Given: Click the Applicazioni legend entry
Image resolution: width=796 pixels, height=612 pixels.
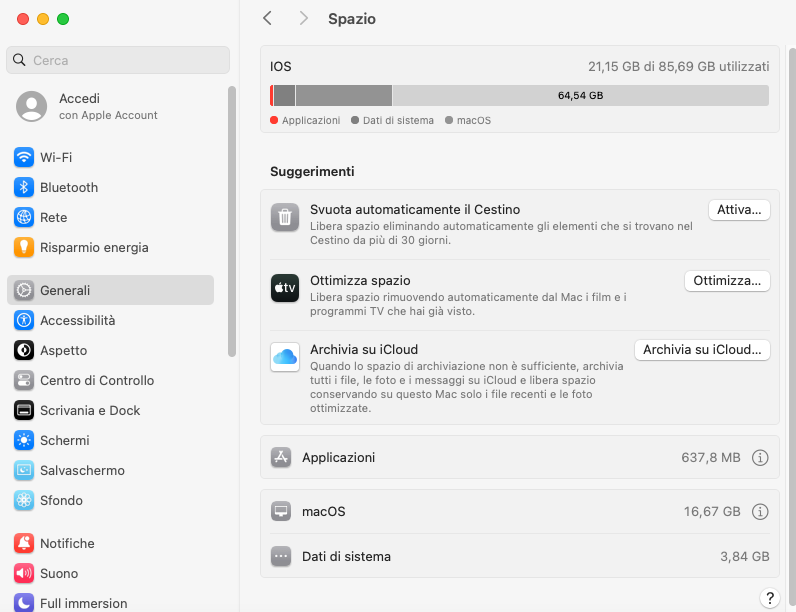Looking at the screenshot, I should coord(305,120).
